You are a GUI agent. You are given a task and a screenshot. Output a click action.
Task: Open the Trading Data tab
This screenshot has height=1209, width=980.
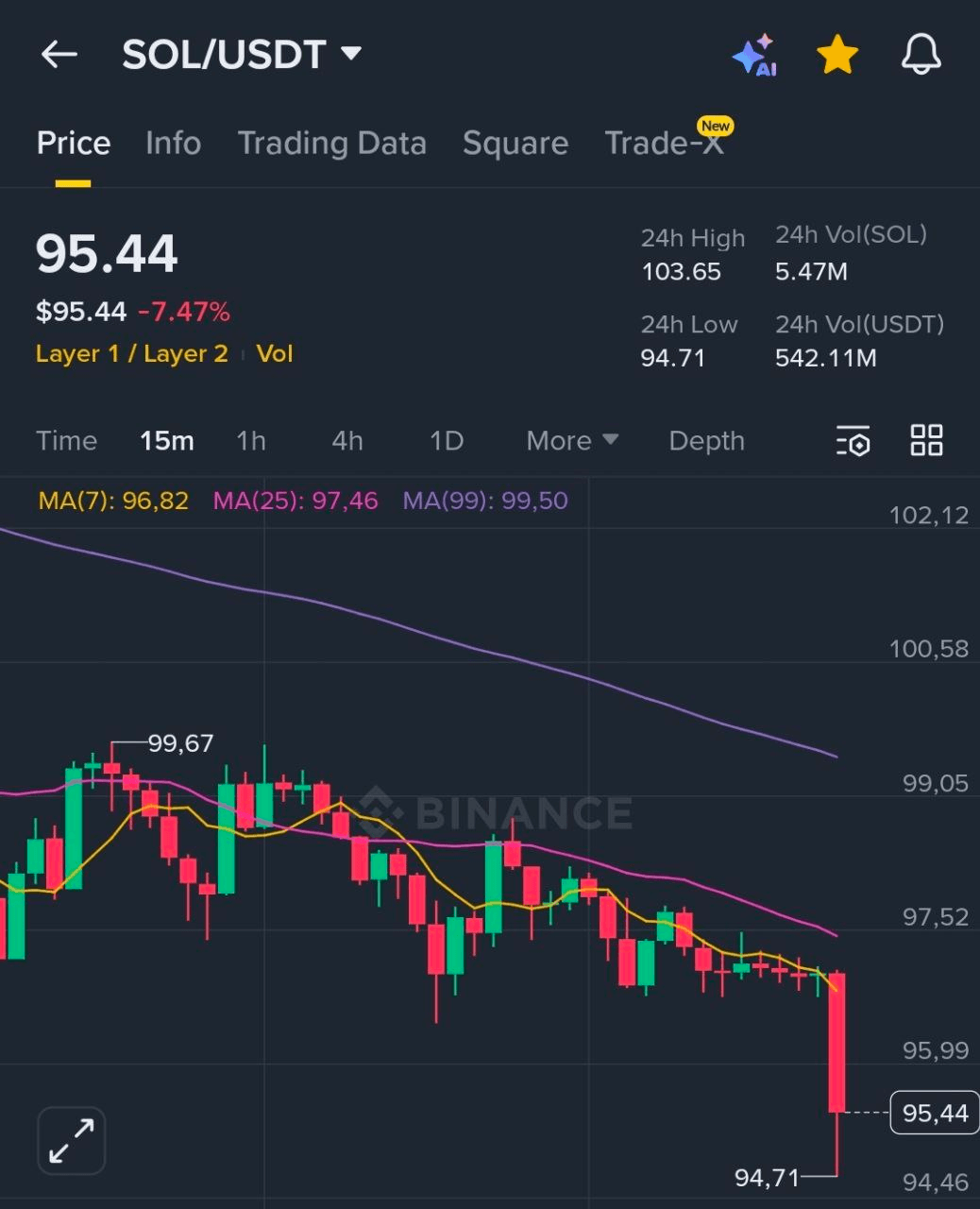click(x=331, y=143)
